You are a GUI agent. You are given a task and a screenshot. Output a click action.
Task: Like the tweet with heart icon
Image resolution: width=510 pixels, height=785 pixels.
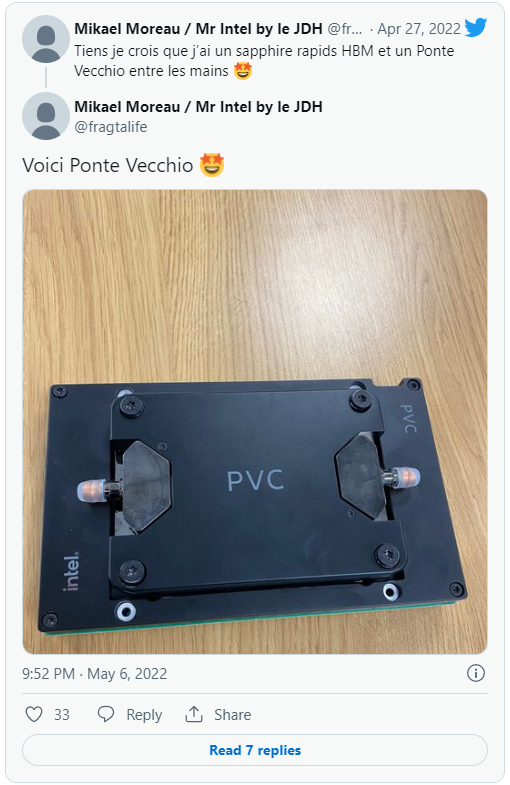click(34, 714)
